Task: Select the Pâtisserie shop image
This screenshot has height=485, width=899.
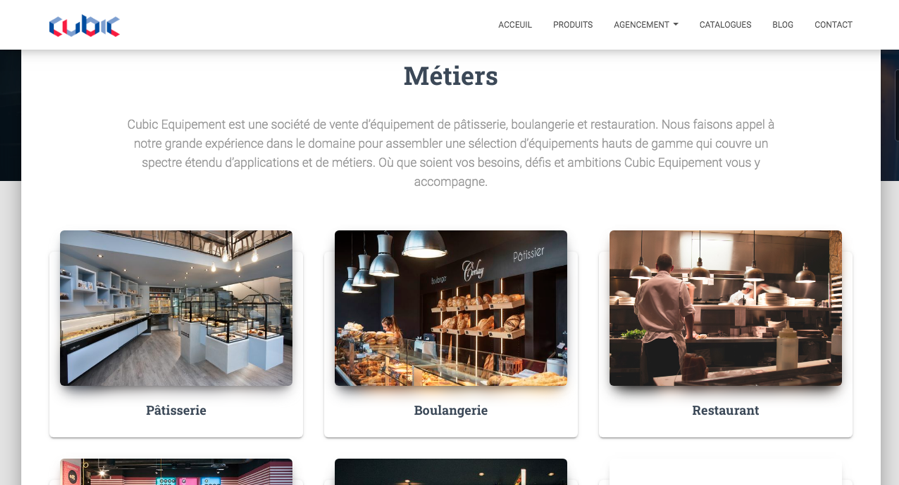Action: pos(176,308)
